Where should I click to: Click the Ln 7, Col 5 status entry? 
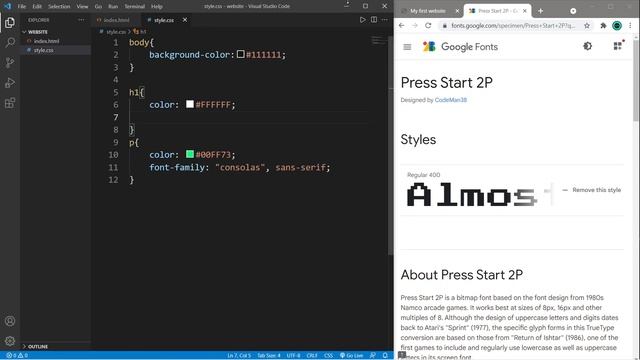tap(239, 356)
